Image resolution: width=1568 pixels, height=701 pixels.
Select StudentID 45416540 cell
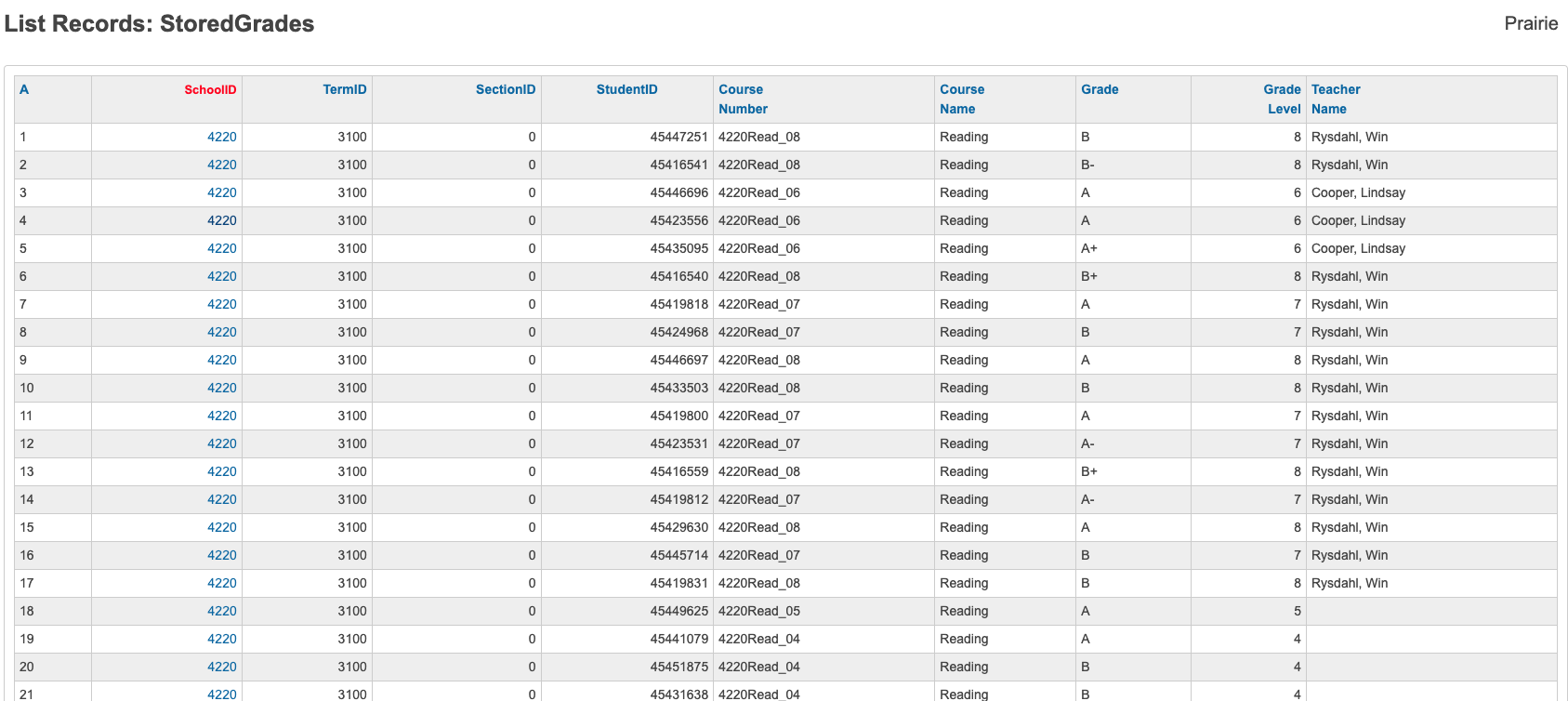627,276
